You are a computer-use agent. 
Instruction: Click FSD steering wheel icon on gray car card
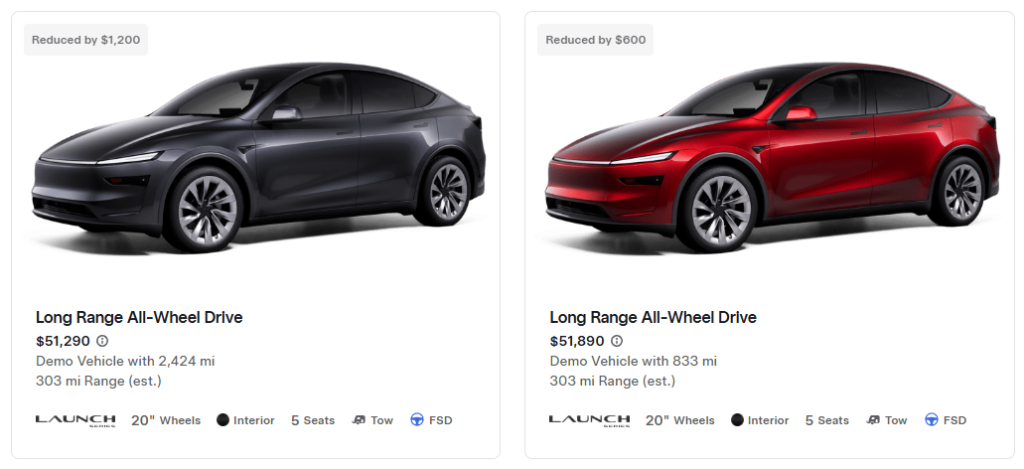[417, 420]
